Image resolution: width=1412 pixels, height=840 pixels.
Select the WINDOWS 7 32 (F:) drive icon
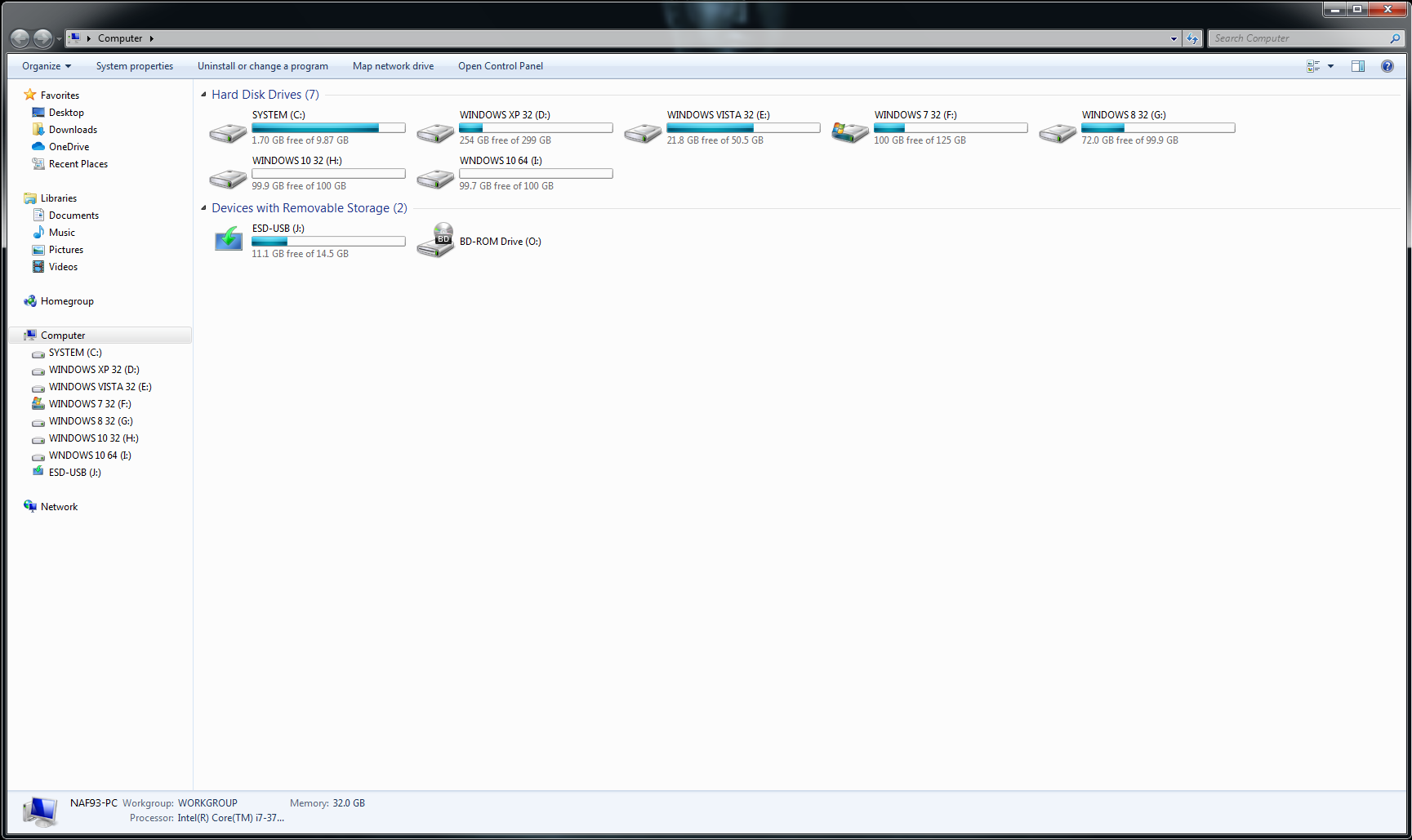click(850, 132)
